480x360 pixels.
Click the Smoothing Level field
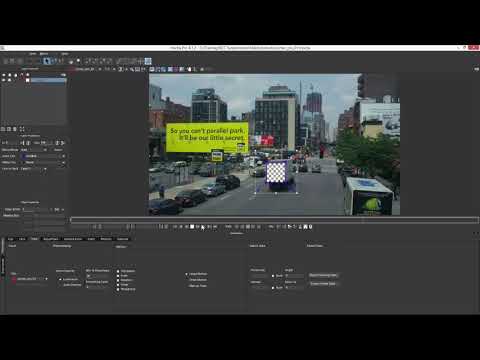[97, 287]
